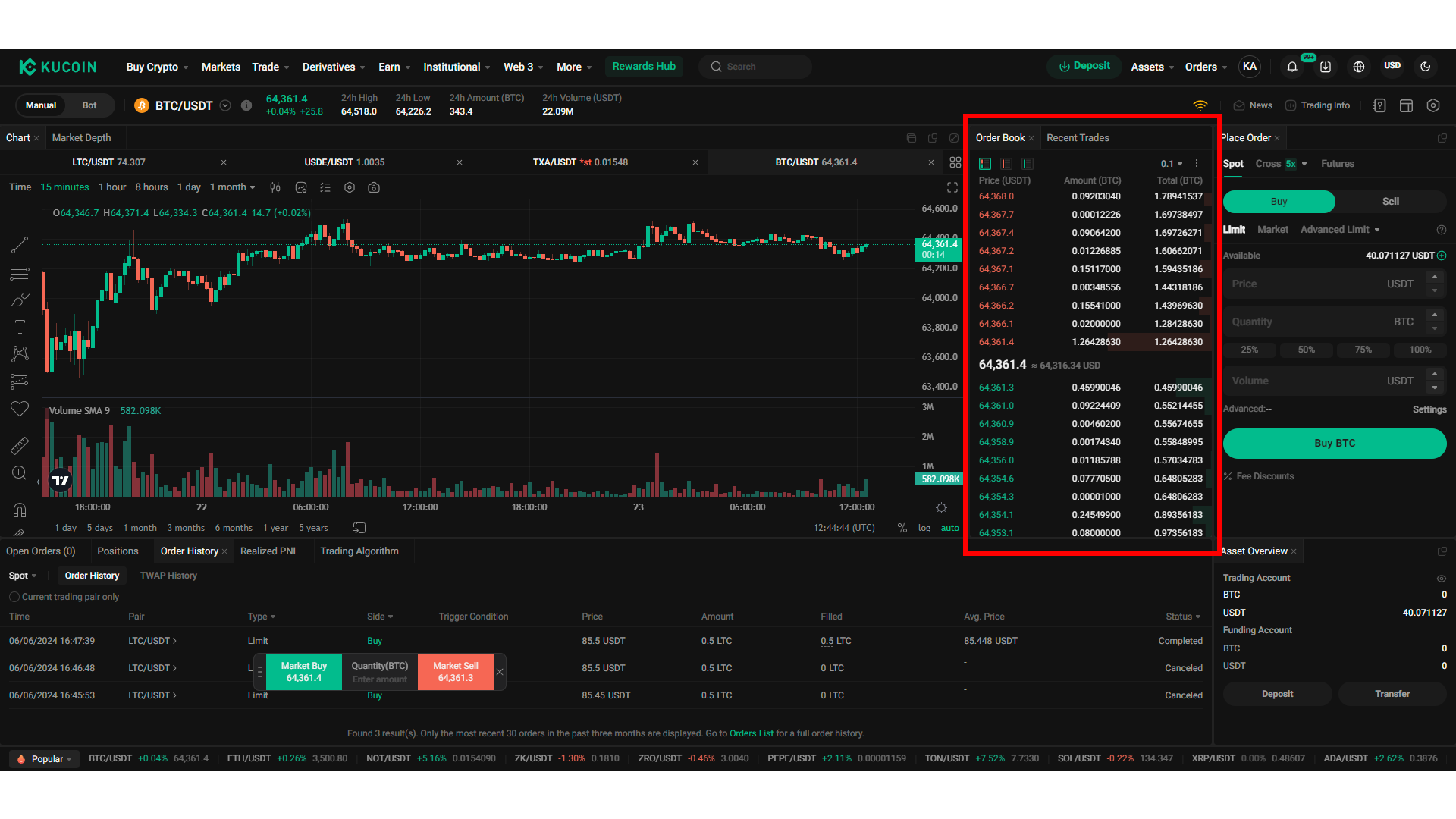1456x819 pixels.
Task: Take chart snapshot with camera icon
Action: tap(374, 187)
